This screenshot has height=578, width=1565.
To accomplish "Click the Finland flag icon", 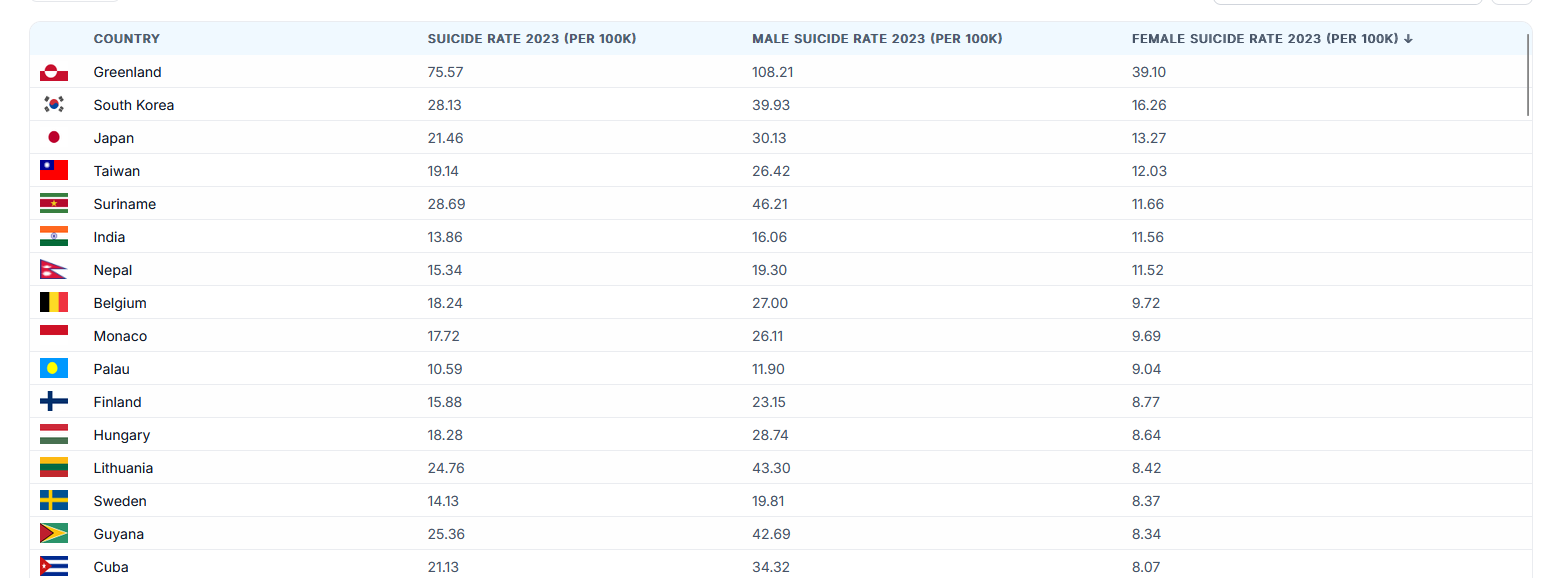I will click(x=54, y=402).
